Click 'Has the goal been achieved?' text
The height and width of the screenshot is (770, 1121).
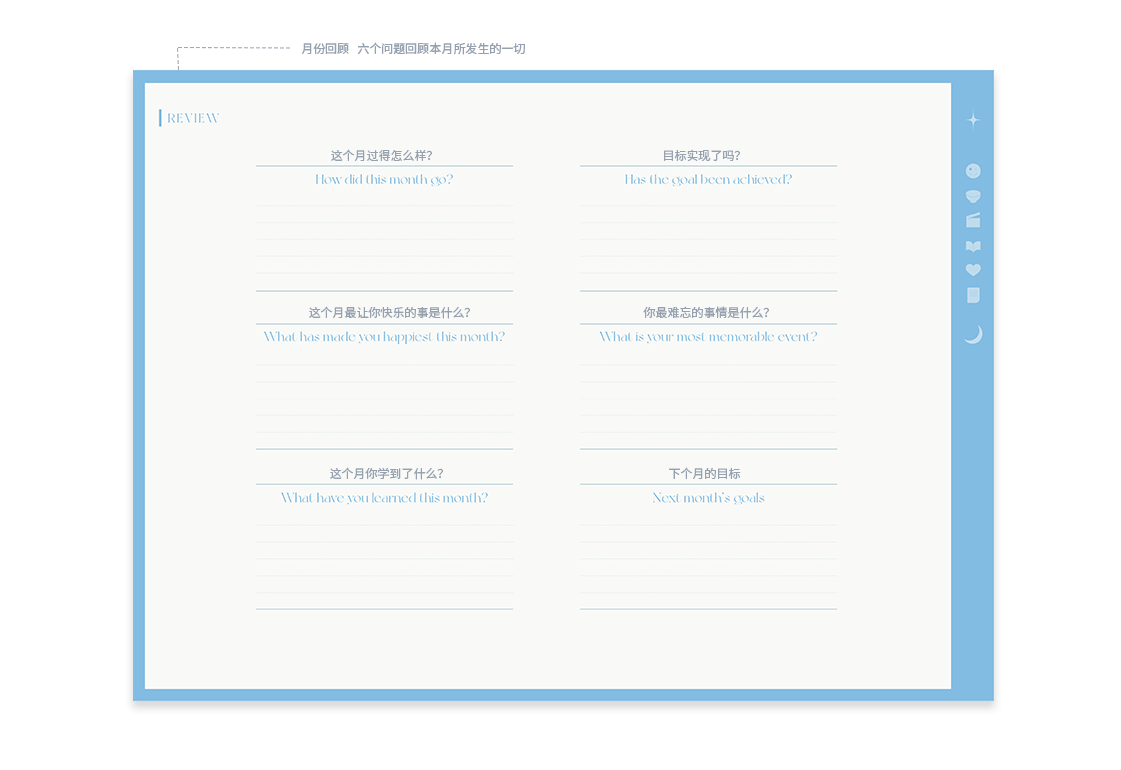(x=708, y=179)
